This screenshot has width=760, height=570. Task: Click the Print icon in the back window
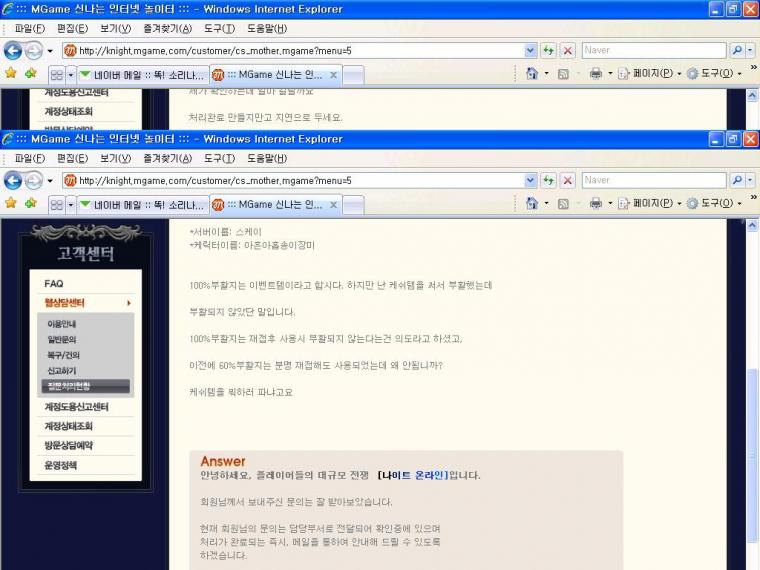tap(596, 73)
